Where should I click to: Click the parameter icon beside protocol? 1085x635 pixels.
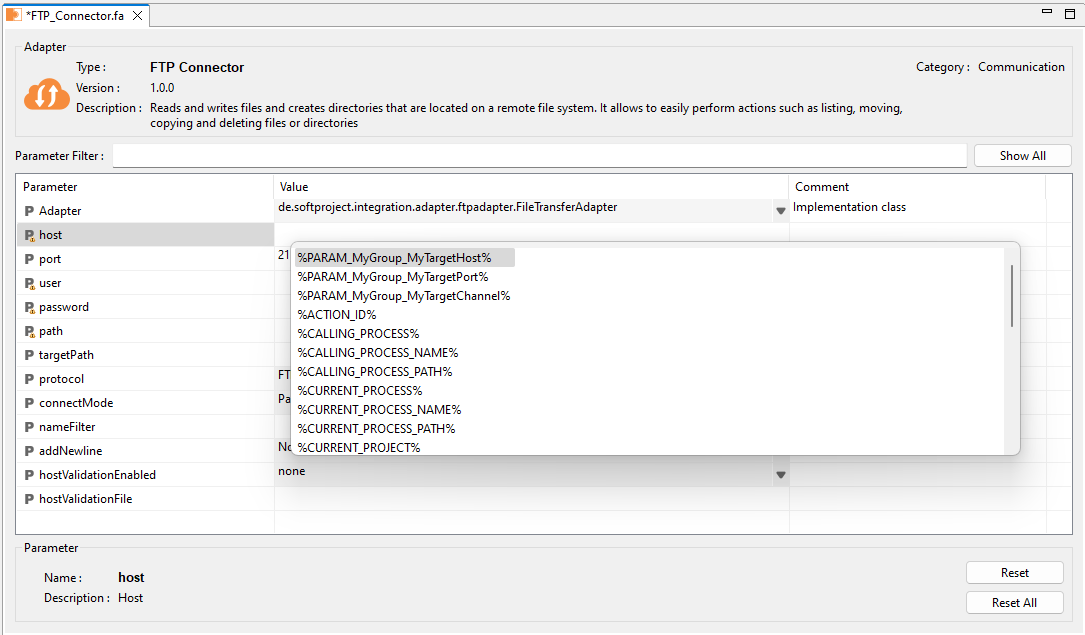pos(30,378)
